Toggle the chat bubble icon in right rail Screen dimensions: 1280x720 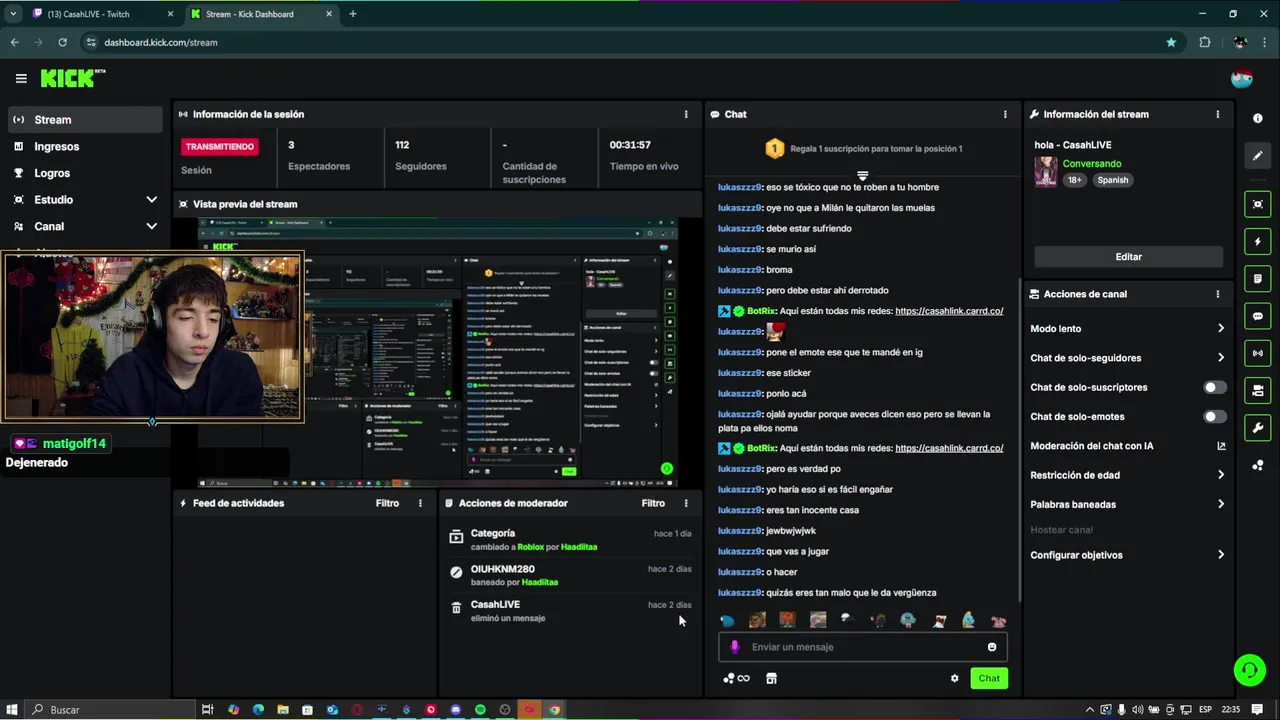(x=1258, y=316)
